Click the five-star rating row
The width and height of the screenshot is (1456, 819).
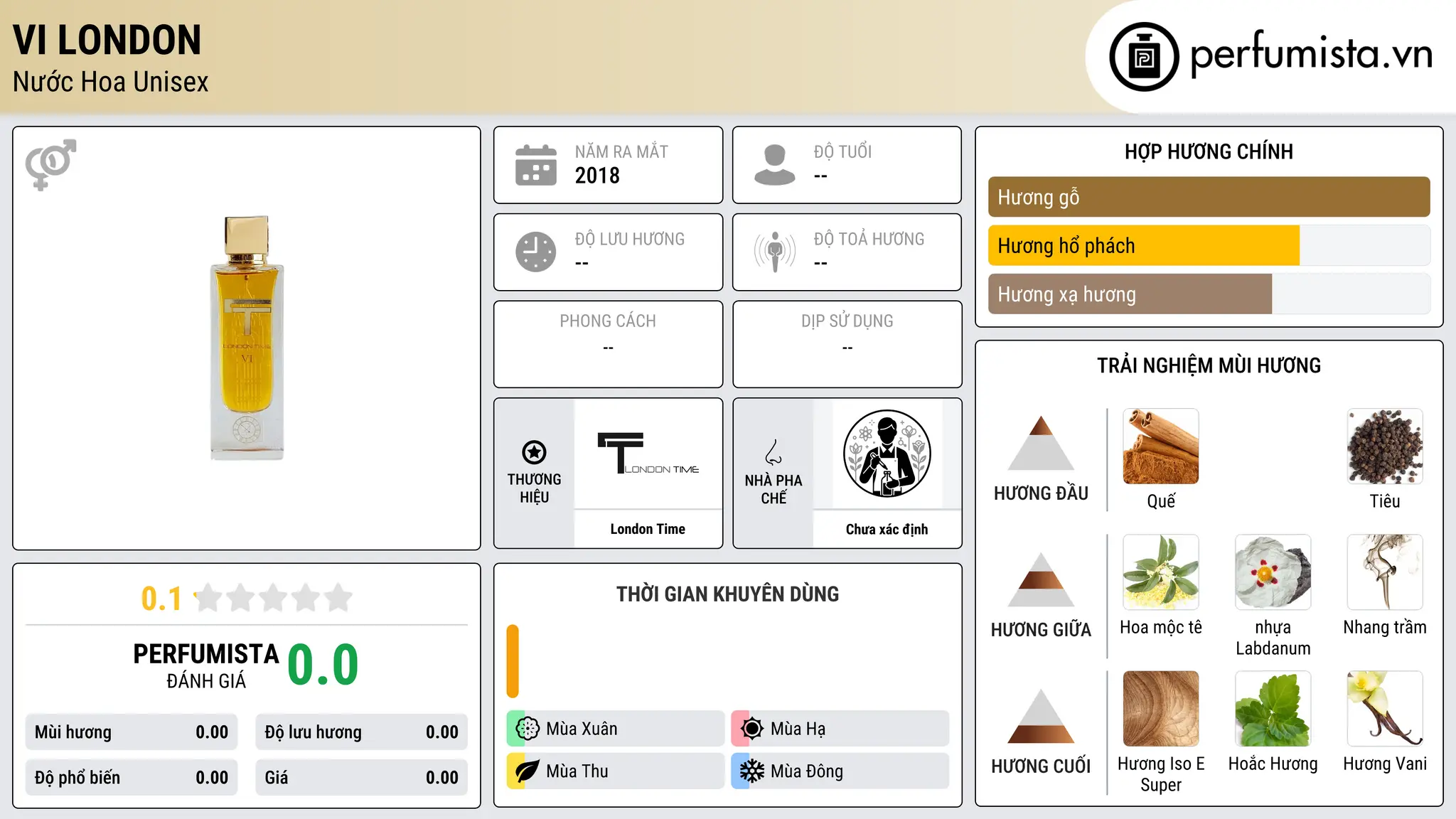[x=273, y=598]
